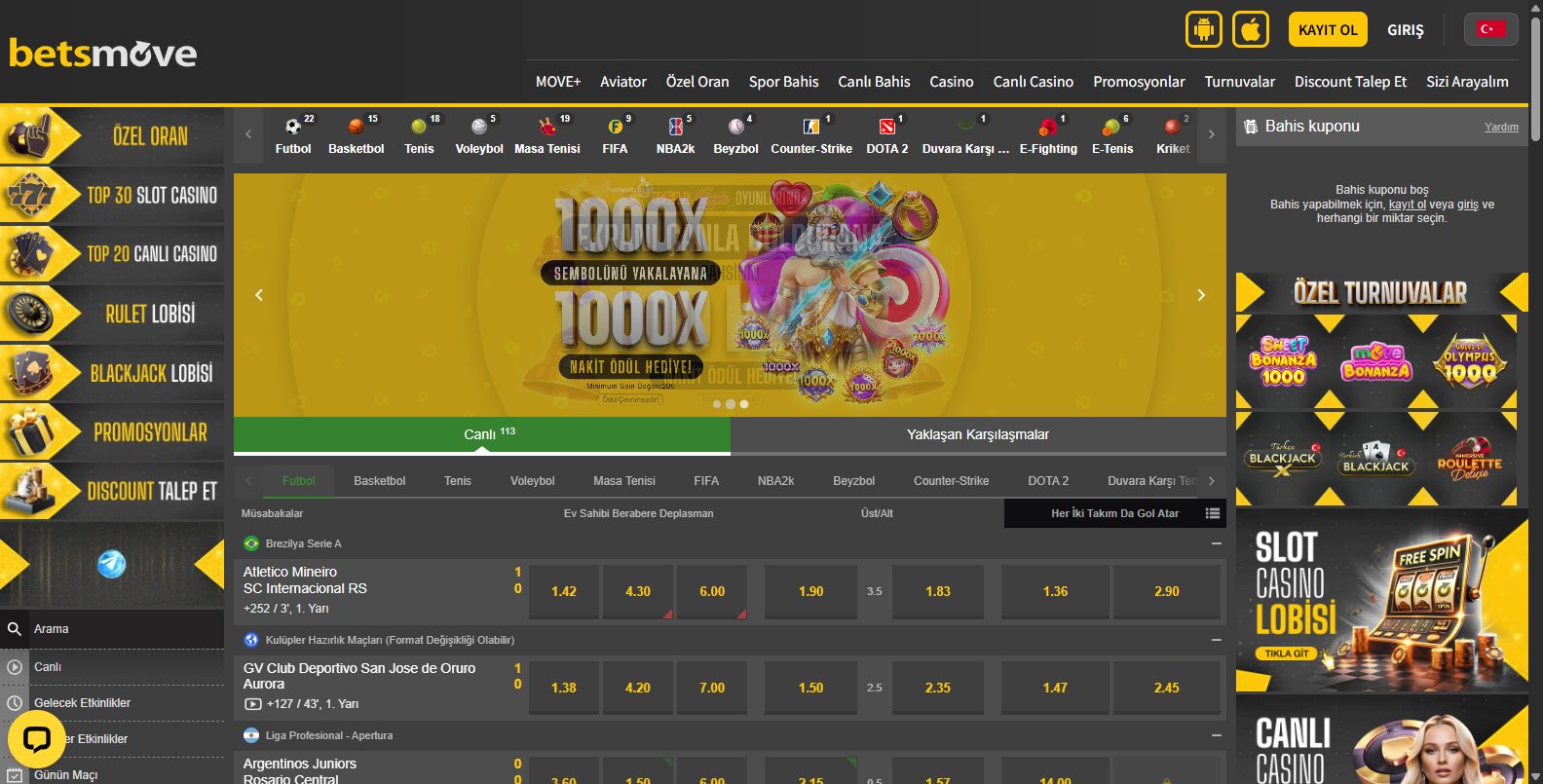
Task: Open the Yardım link in bet slip
Action: tap(1501, 127)
